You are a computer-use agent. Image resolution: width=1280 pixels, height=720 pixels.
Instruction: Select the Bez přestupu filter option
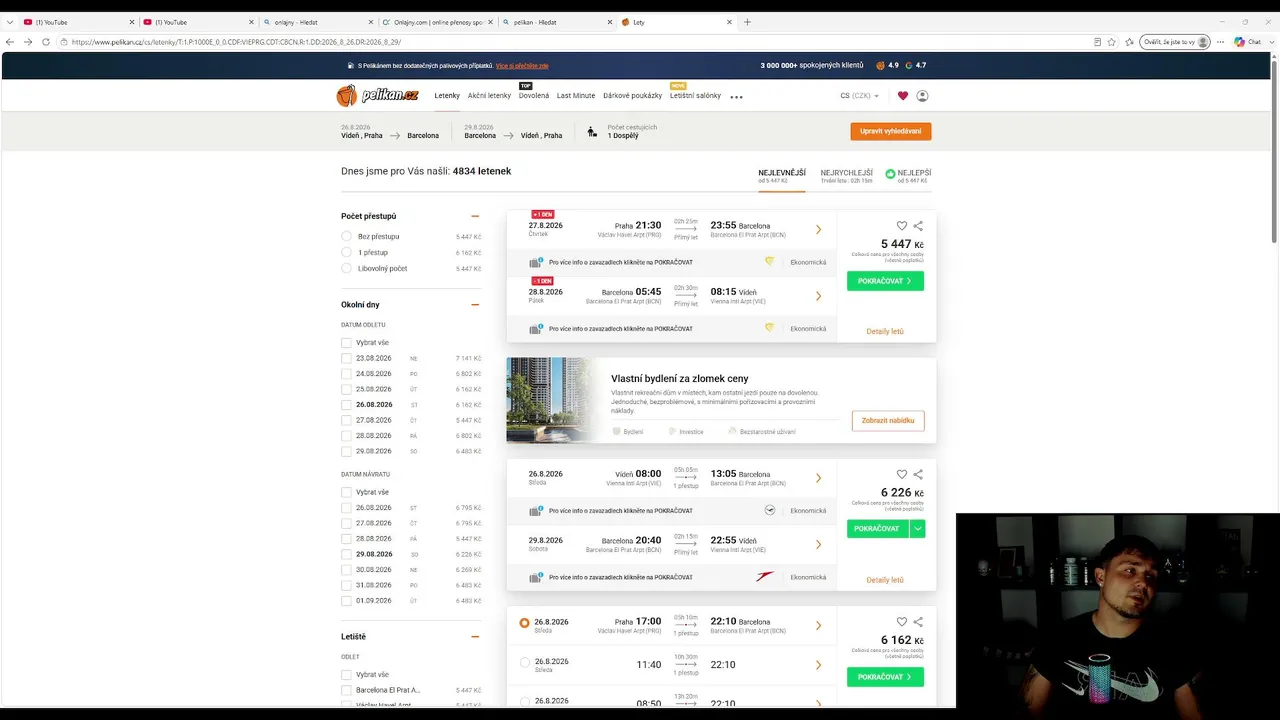346,237
